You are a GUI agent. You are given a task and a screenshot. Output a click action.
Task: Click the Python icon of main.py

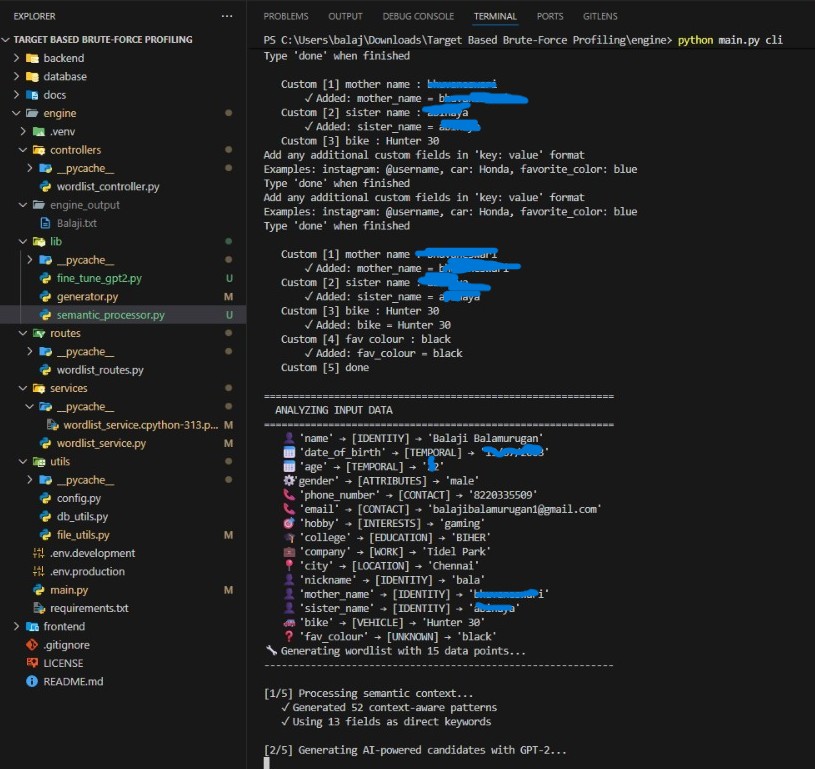coord(39,590)
